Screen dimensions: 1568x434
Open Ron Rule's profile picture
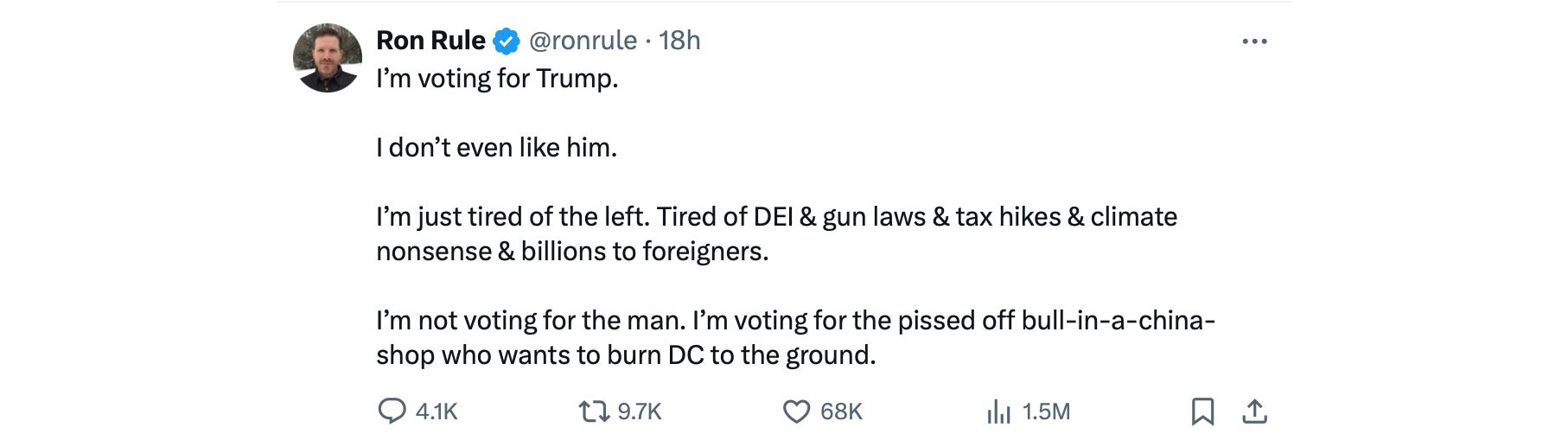328,58
